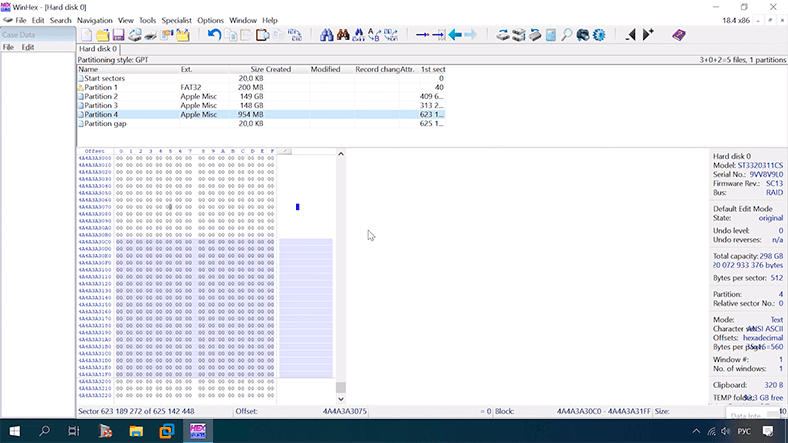The image size is (788, 443).
Task: Click the WinHex taskbar icon
Action: click(198, 431)
